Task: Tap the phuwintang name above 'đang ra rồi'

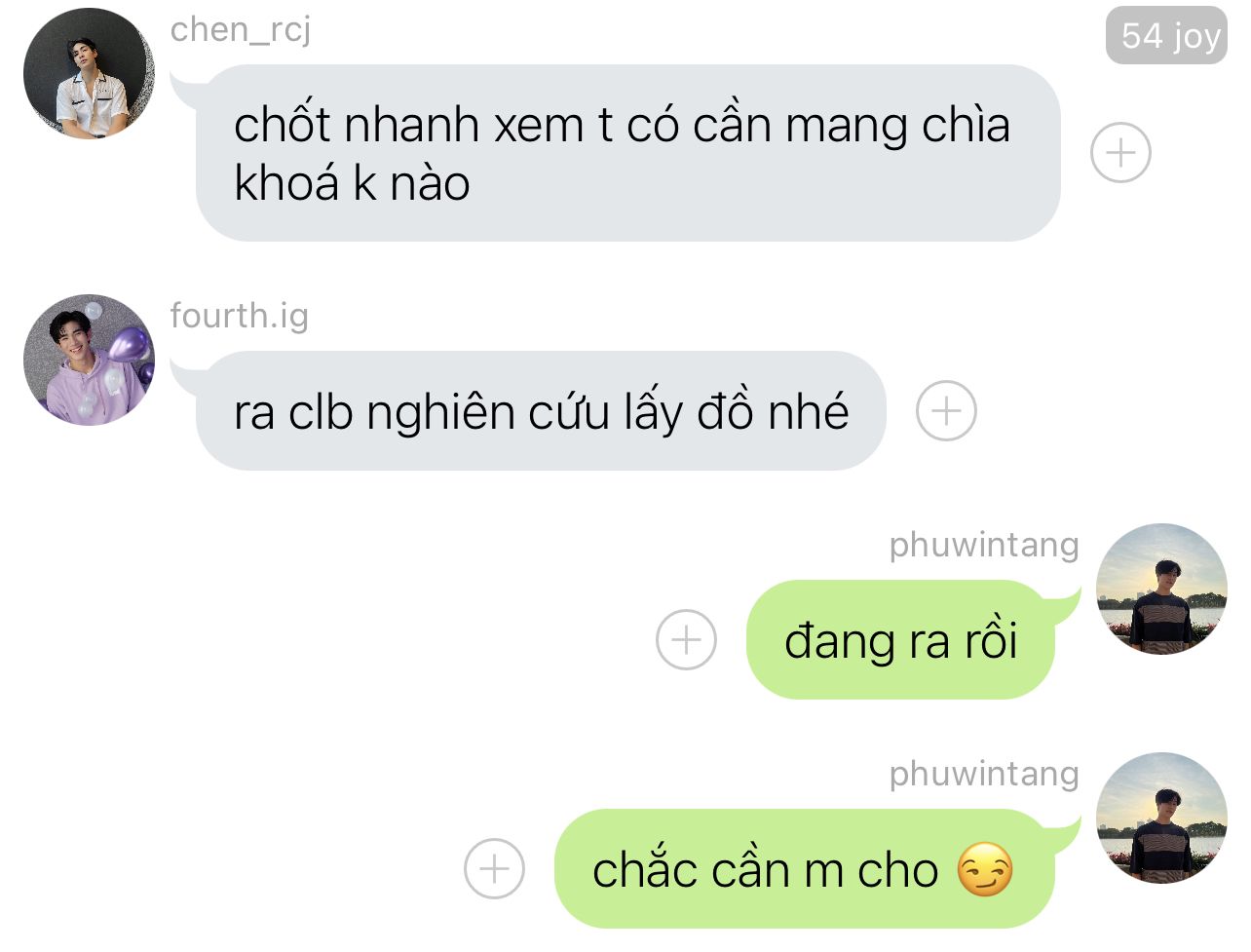Action: click(x=984, y=546)
